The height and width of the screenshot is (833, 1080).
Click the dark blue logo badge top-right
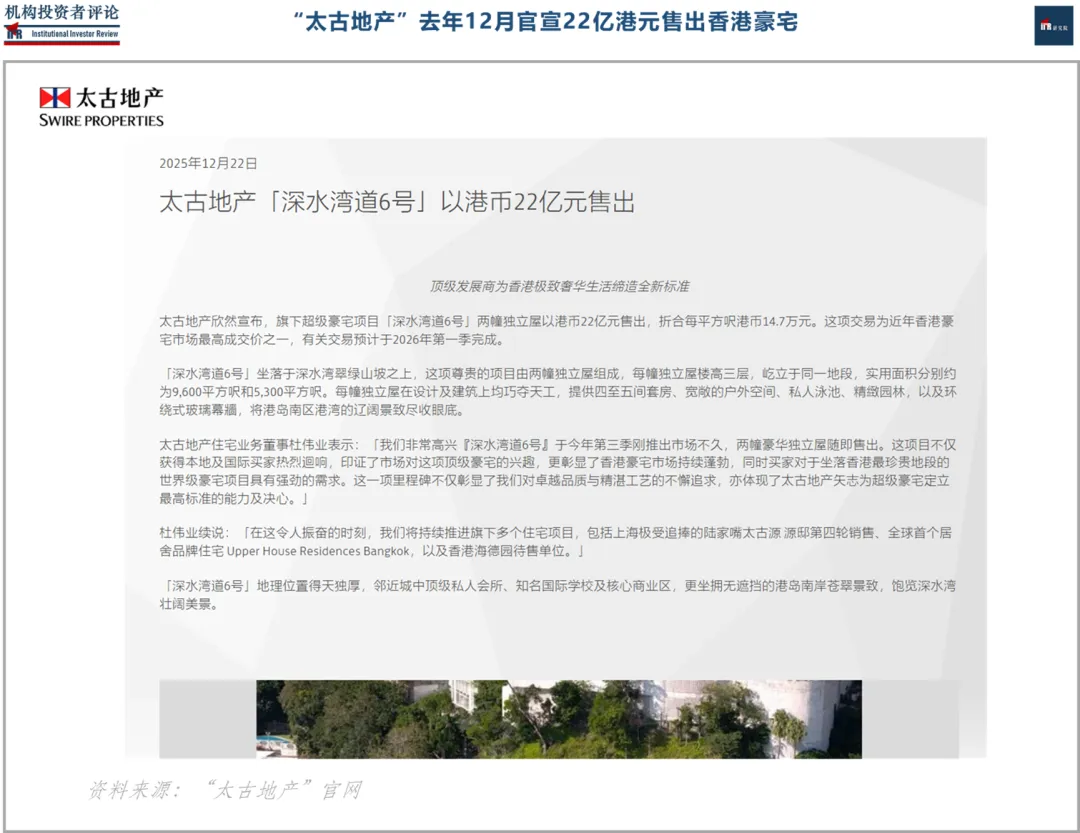pyautogui.click(x=1053, y=26)
